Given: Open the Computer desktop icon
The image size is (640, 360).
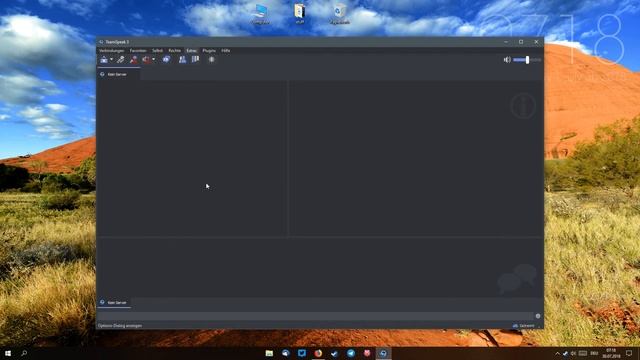Looking at the screenshot, I should pos(260,14).
